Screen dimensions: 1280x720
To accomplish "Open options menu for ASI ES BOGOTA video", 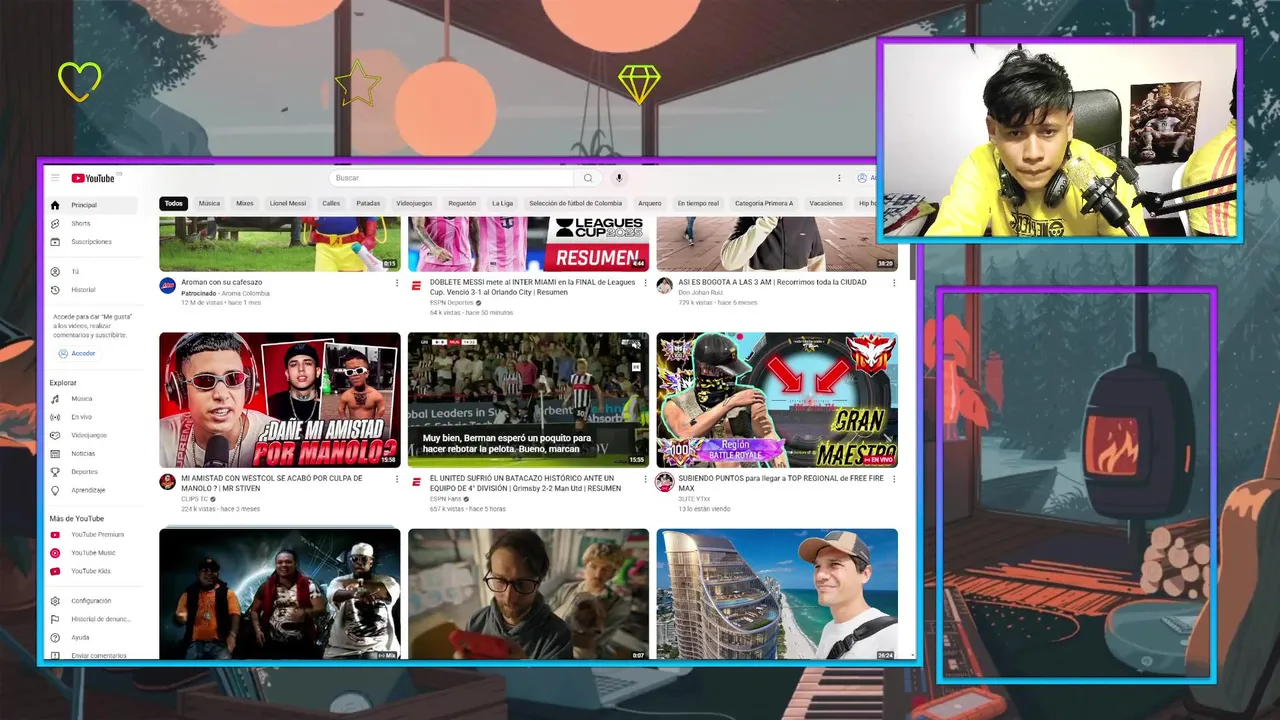I will 894,283.
